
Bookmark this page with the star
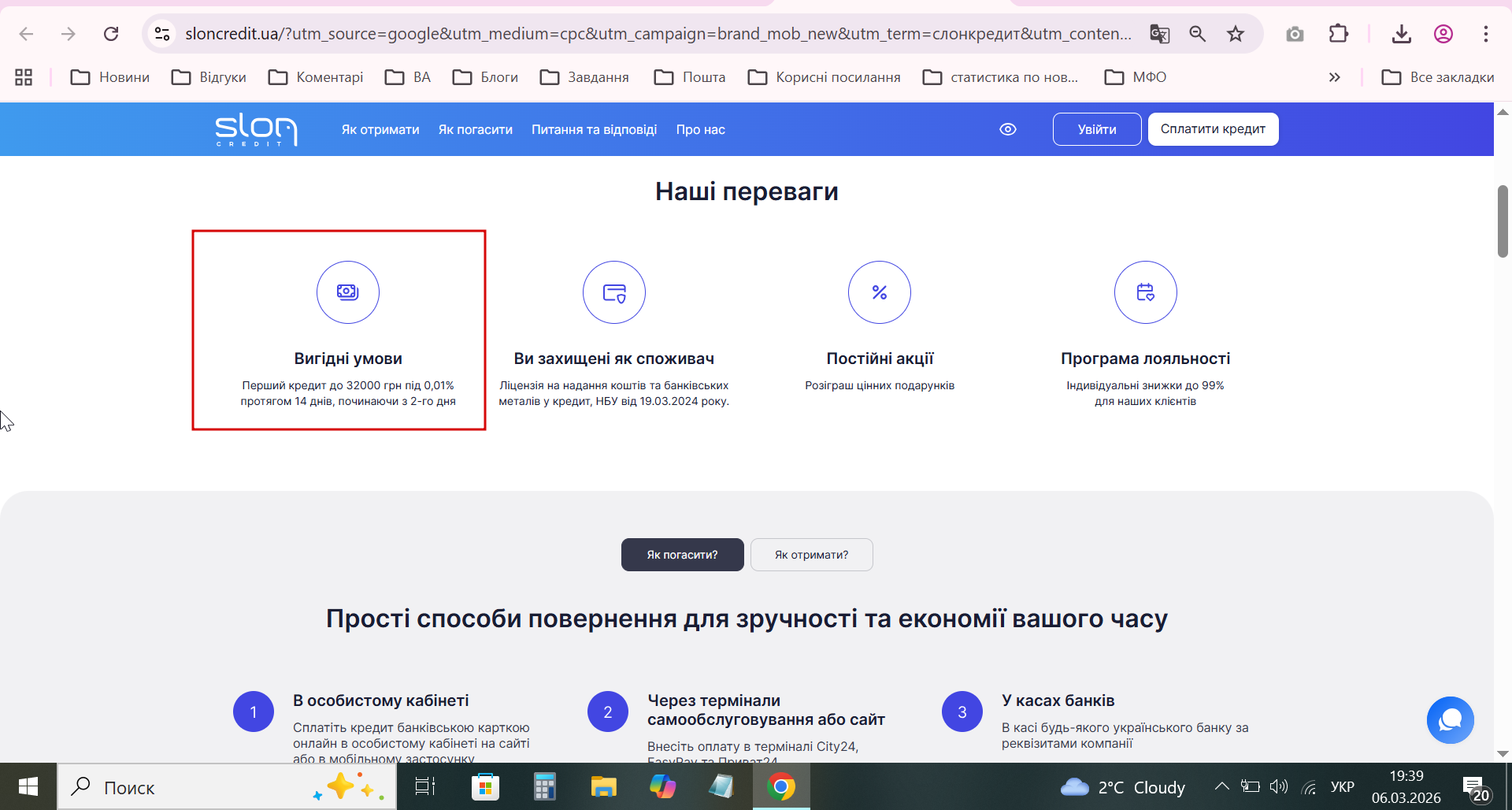[1236, 34]
